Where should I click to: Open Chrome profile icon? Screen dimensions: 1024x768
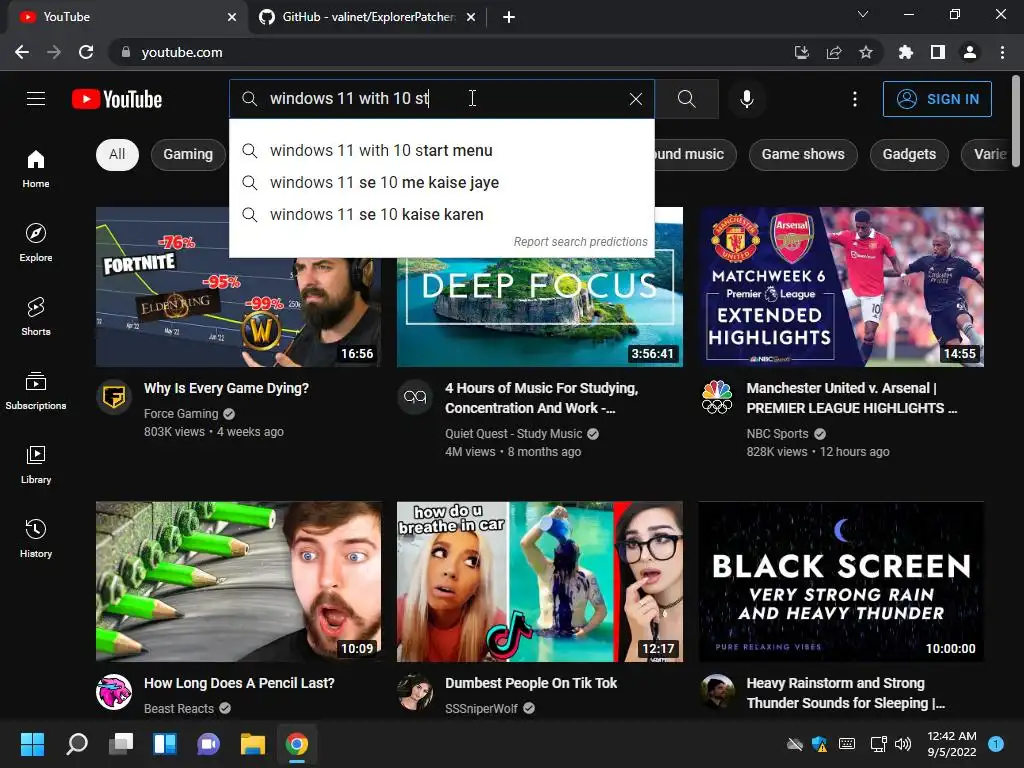point(970,52)
